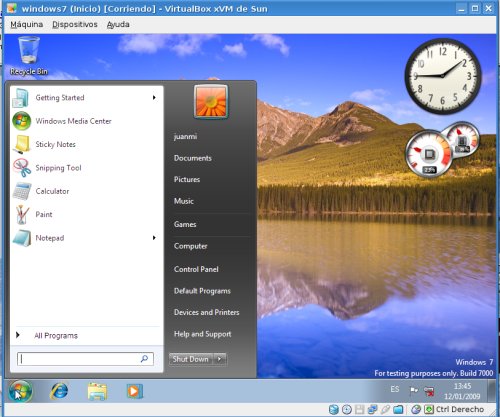
Task: Click the VirtualBox shared folders status icon
Action: click(x=398, y=409)
